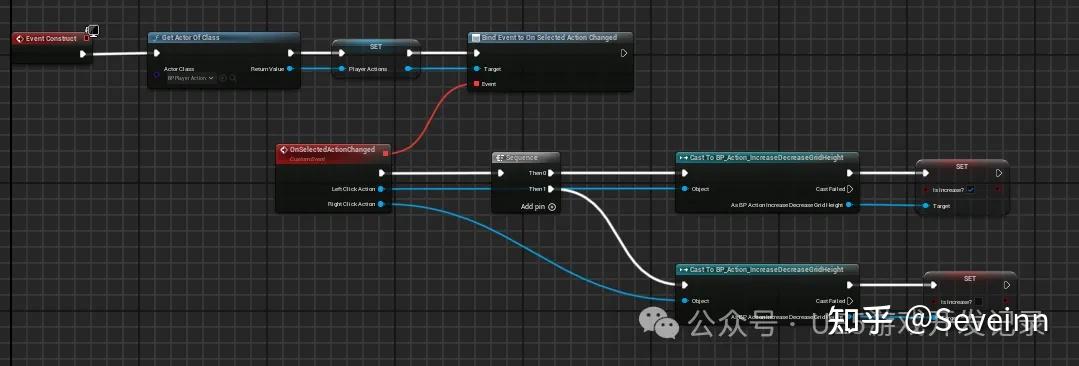The width and height of the screenshot is (1079, 366).
Task: Click Sequence node exec input pin
Action: click(x=501, y=173)
